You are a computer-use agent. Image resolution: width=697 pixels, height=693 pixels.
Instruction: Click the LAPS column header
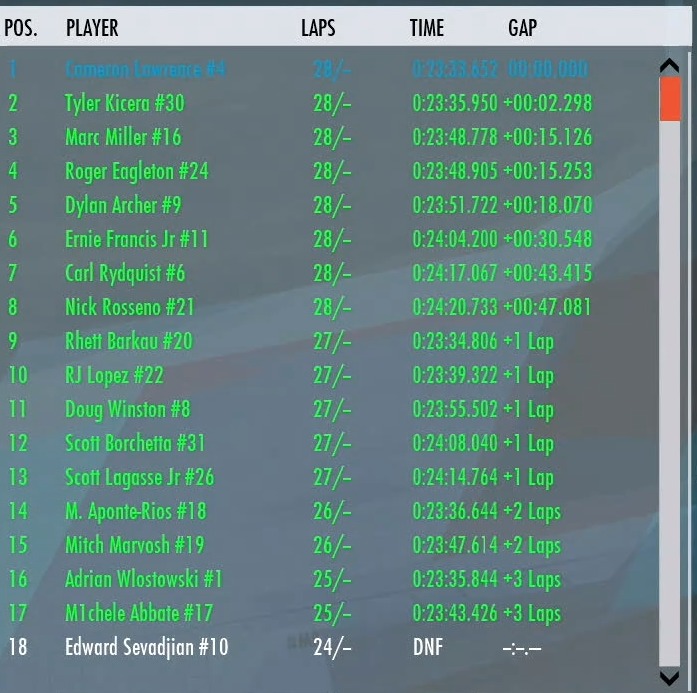pos(318,28)
